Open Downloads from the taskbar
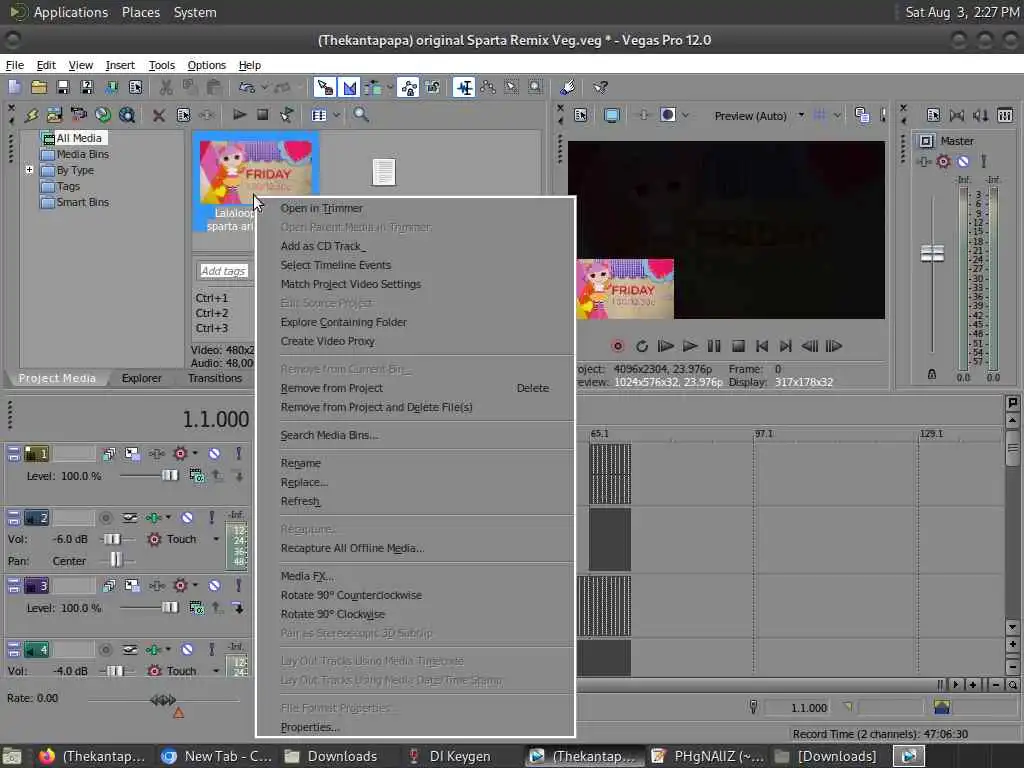Viewport: 1024px width, 768px height. pos(331,756)
